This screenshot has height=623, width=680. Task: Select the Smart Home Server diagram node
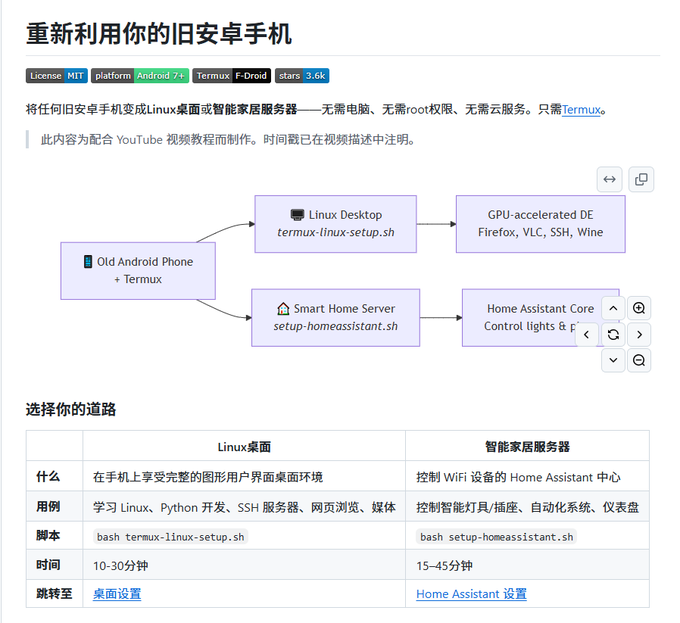coord(336,317)
